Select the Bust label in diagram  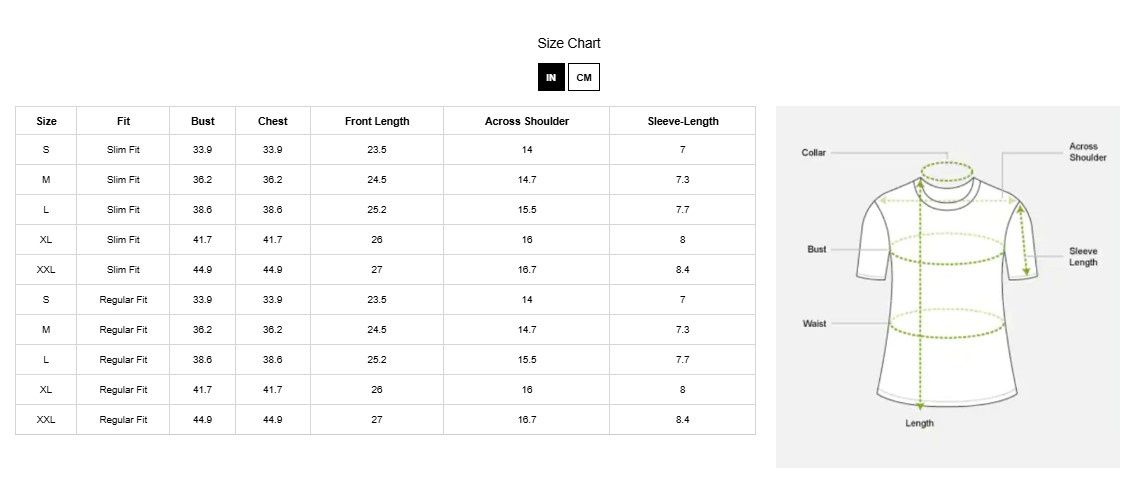[816, 249]
